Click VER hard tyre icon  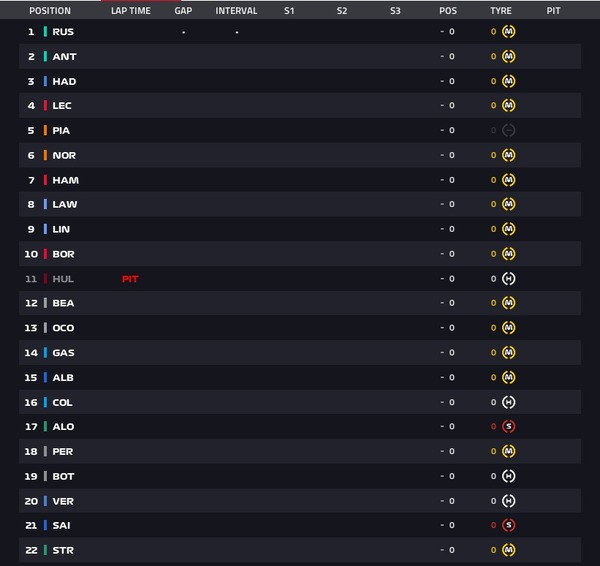508,501
